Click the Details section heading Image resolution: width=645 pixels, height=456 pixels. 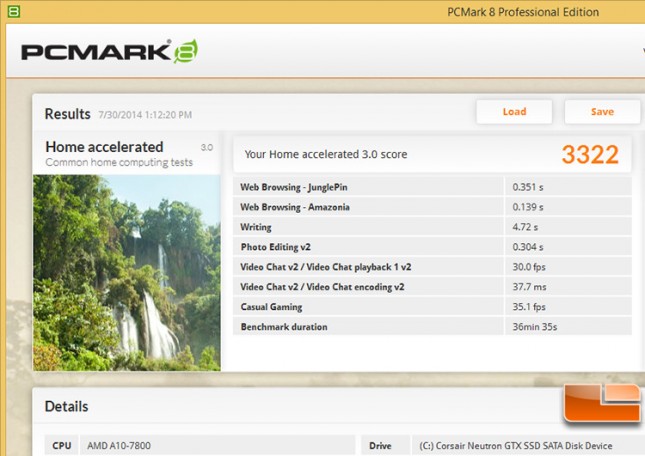(x=66, y=406)
